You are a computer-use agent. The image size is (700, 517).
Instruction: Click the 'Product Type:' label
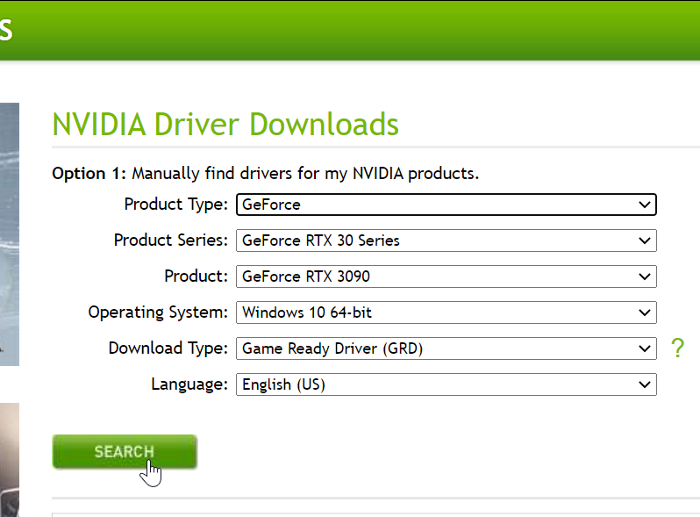coord(176,204)
